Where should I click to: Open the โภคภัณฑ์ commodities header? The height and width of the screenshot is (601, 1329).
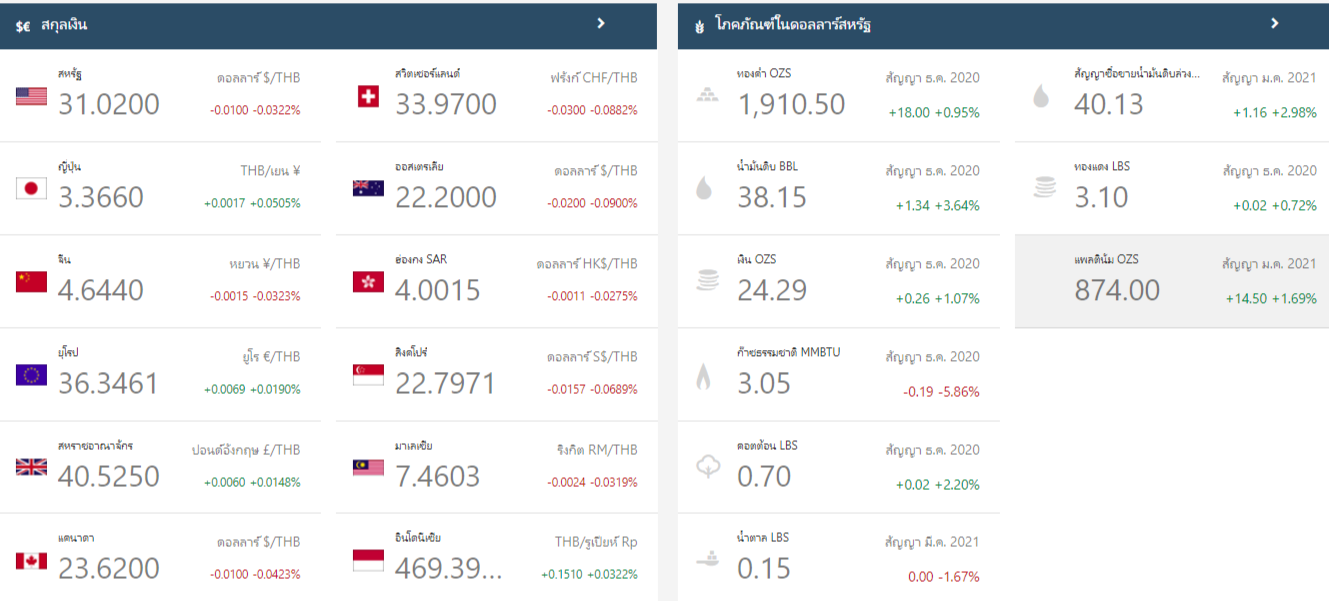pos(792,25)
